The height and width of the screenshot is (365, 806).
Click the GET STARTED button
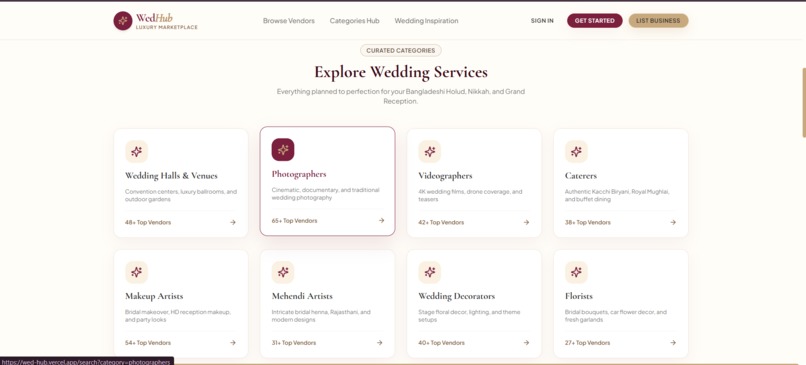tap(595, 21)
